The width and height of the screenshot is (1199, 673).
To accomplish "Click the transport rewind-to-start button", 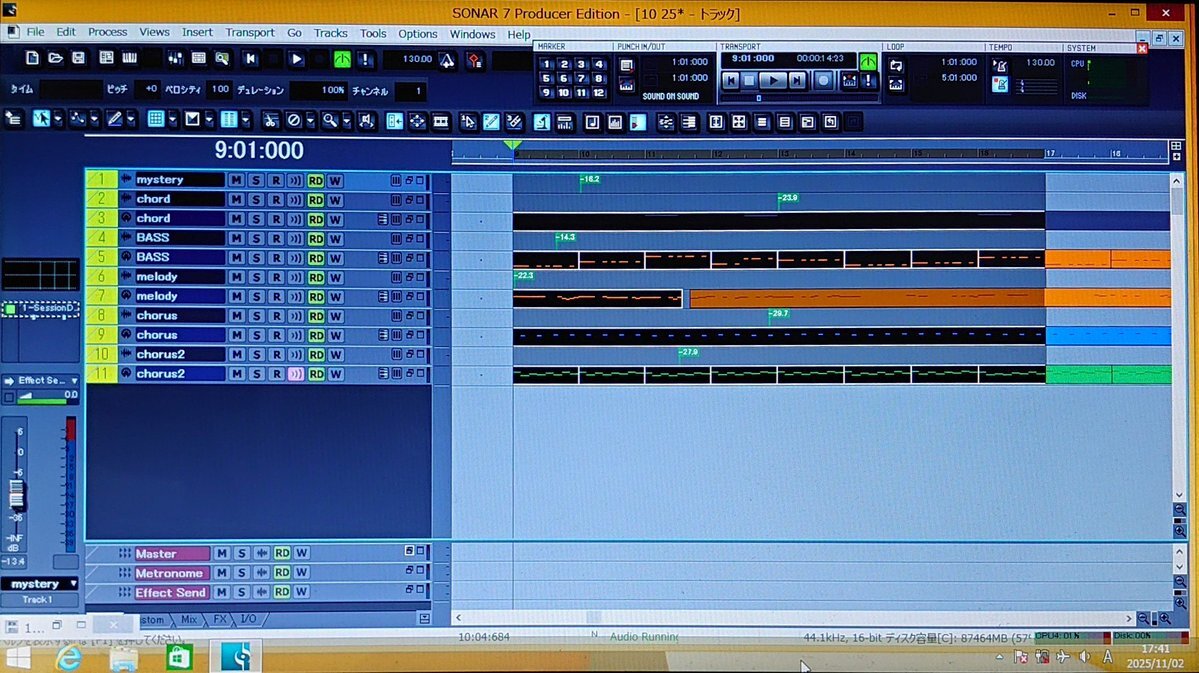I will [730, 80].
